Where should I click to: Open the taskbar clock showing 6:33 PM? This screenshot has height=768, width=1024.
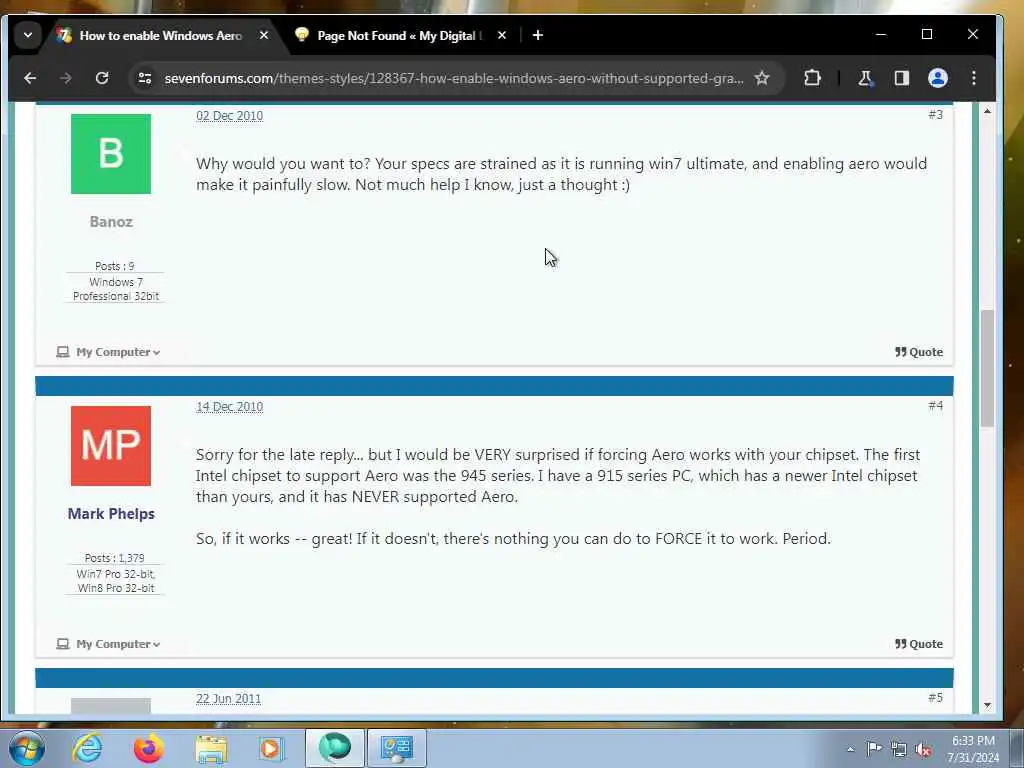coord(974,749)
